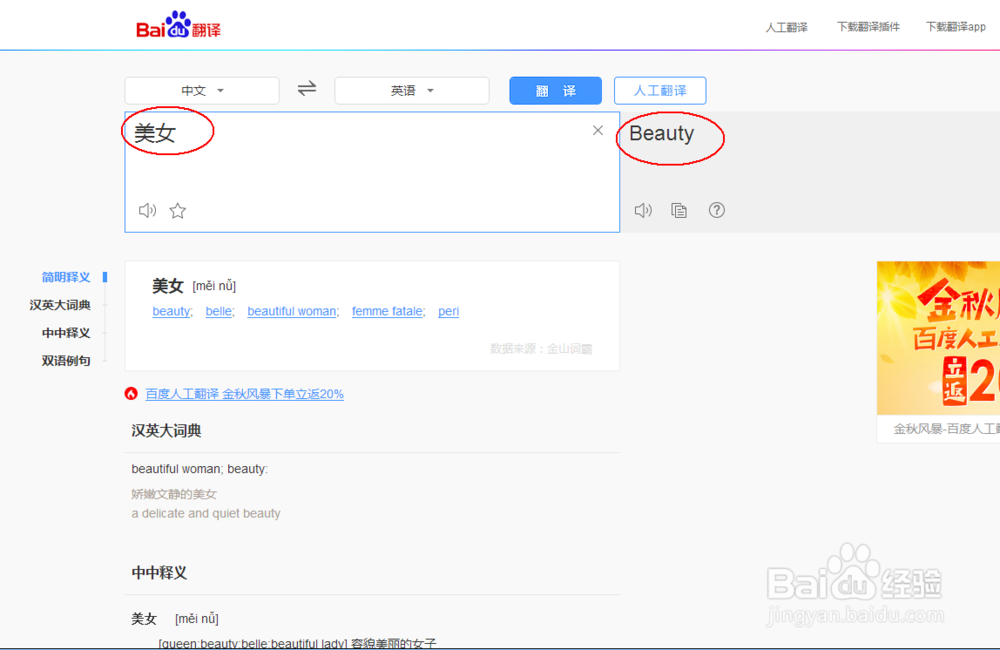Switch to the 双语例句 section

point(65,360)
